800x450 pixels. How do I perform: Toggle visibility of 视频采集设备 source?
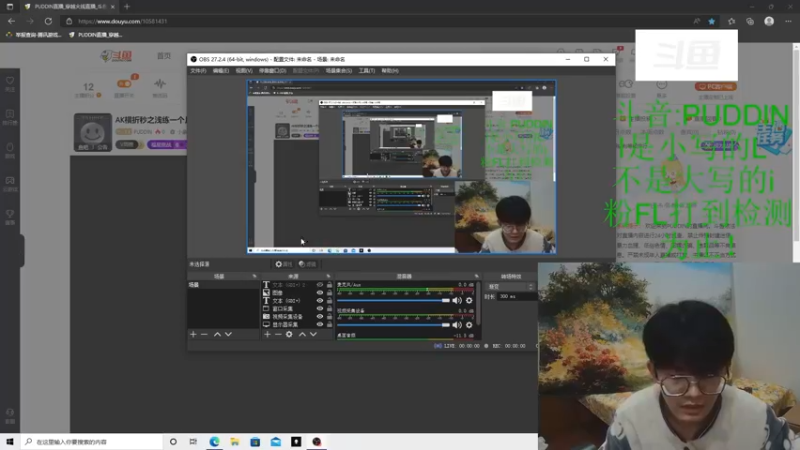(320, 316)
